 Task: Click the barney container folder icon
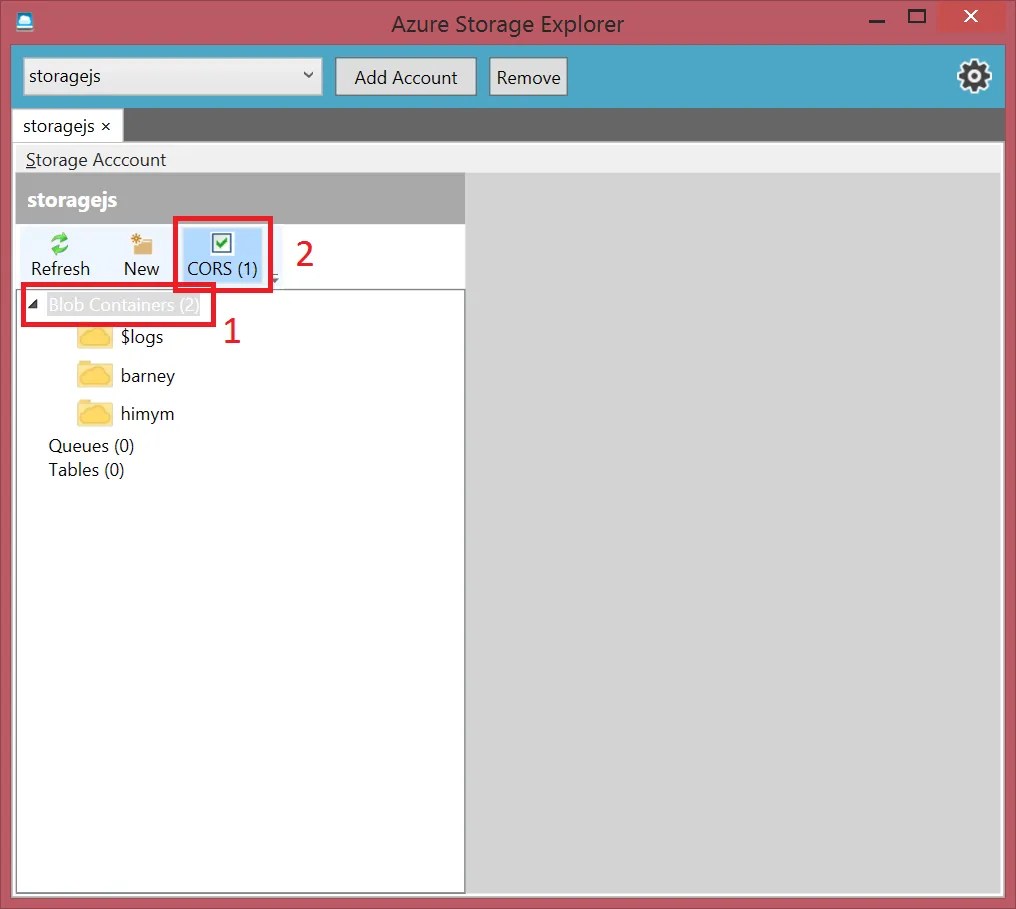pos(93,375)
